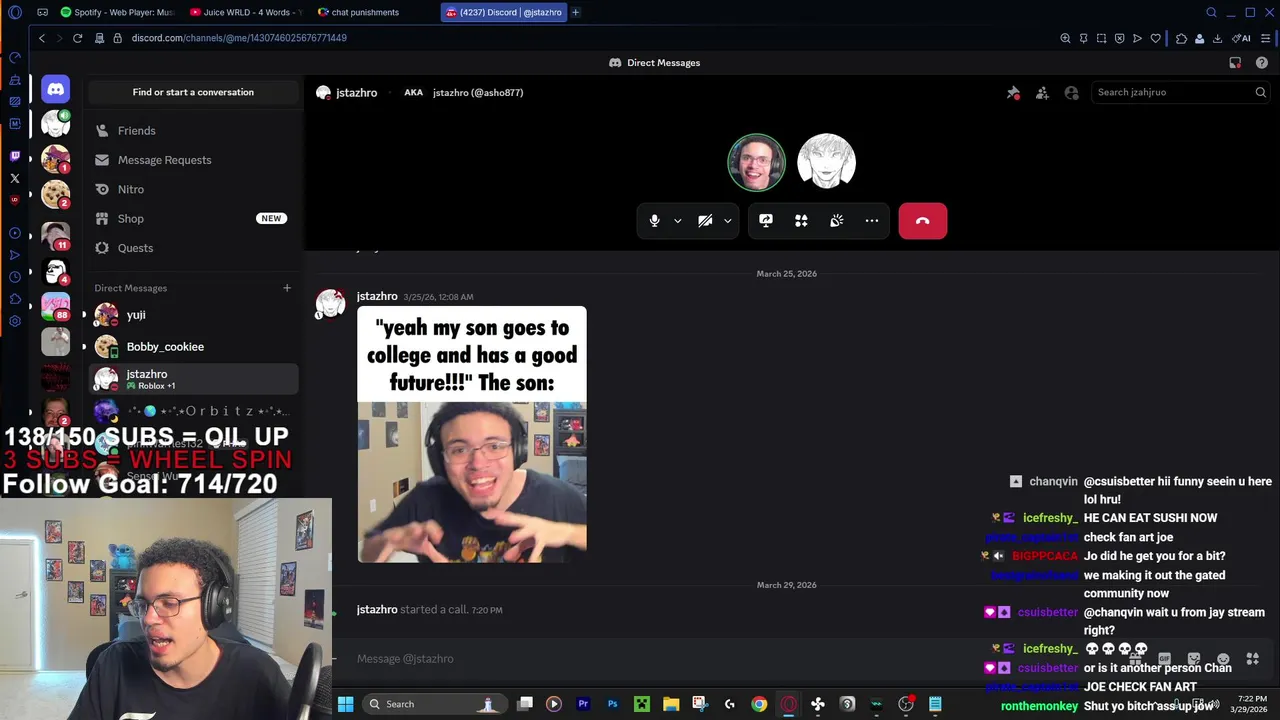Open pinned messages for jstazhro
The width and height of the screenshot is (1280, 720).
1013,92
